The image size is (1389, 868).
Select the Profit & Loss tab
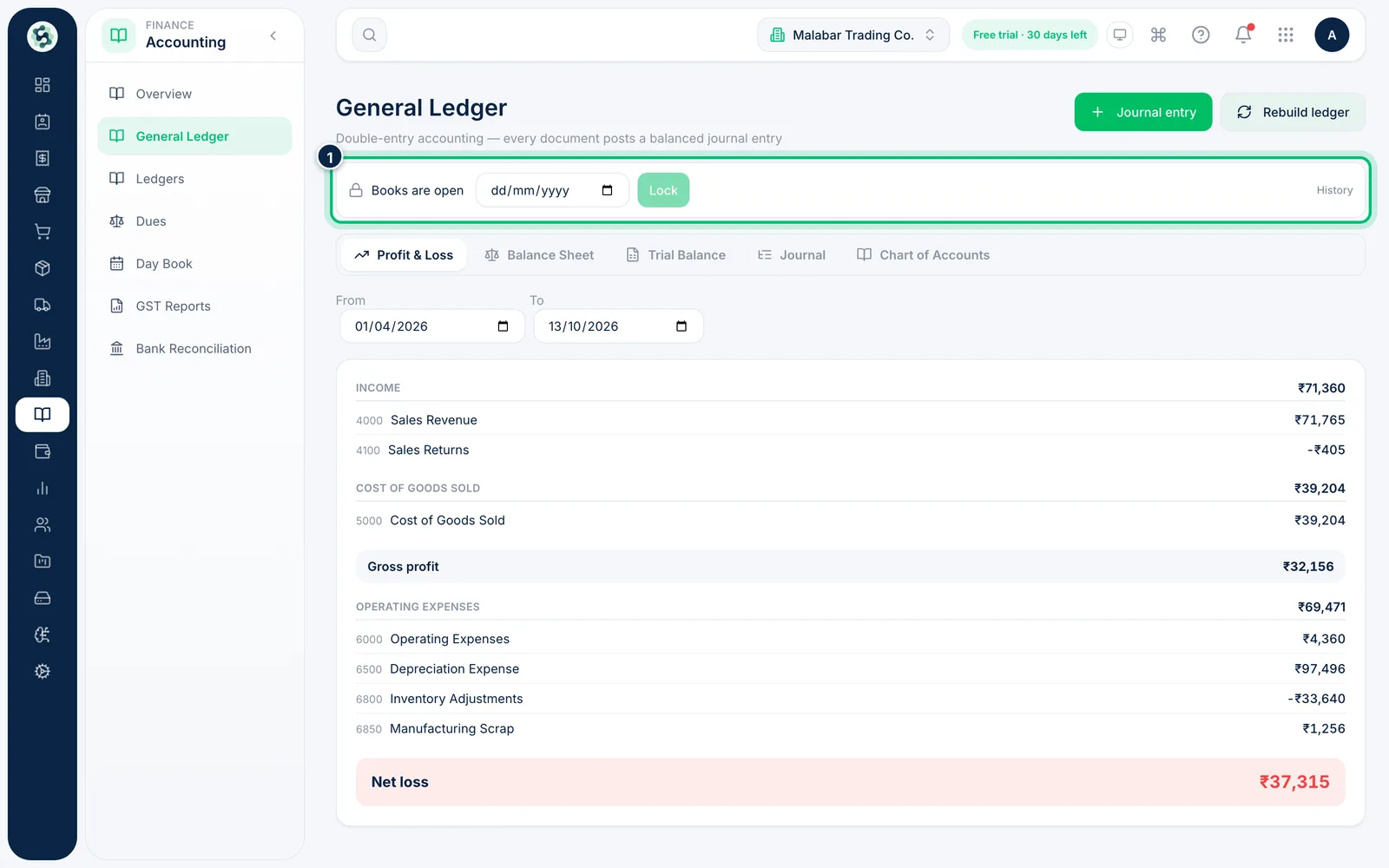pyautogui.click(x=404, y=255)
